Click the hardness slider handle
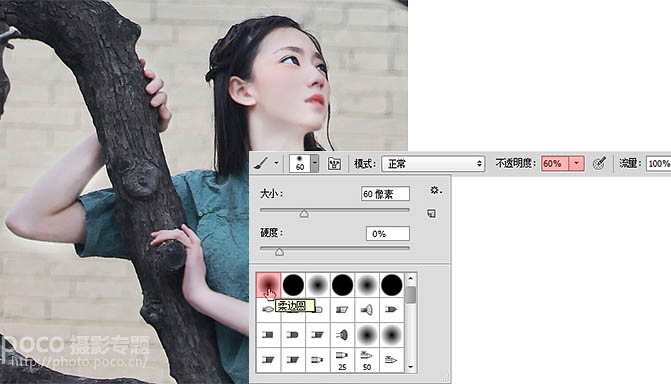 click(x=279, y=252)
